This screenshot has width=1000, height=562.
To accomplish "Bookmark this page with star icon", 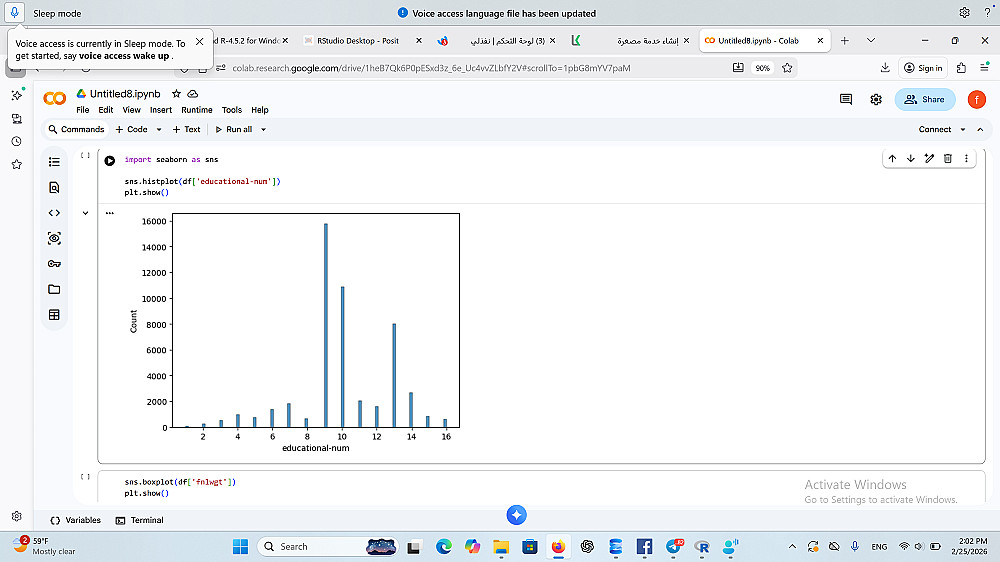I will tap(787, 68).
